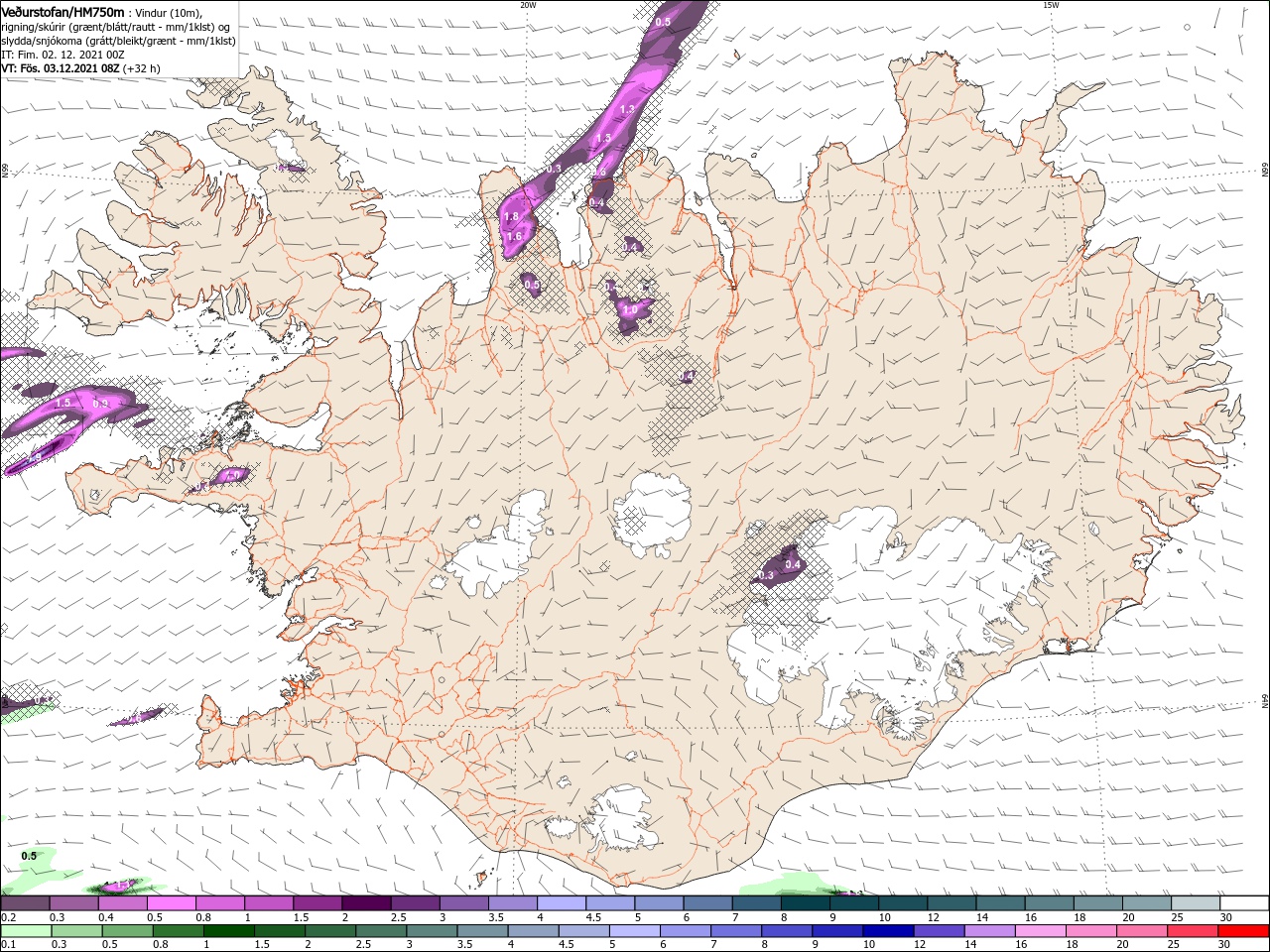Click the Veðurstofan/HM750m map title
The height and width of the screenshot is (952, 1270).
[x=63, y=11]
